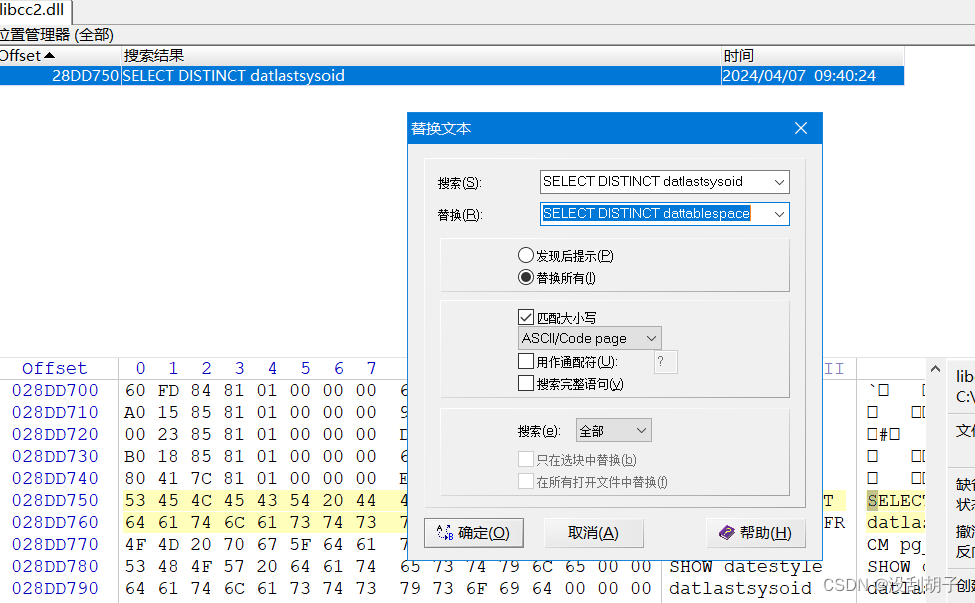The image size is (975, 603).
Task: Expand the 替换(R) combo box history
Action: point(780,214)
